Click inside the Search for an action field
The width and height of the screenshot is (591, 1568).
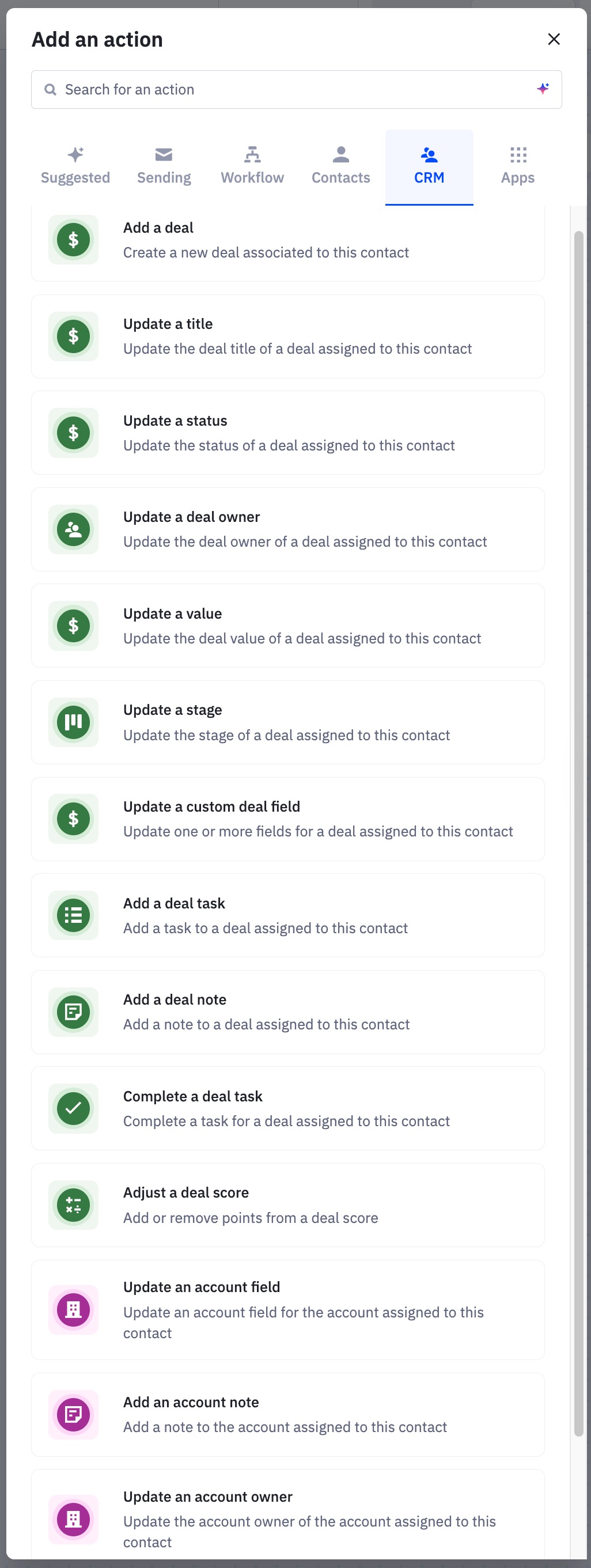(244, 88)
